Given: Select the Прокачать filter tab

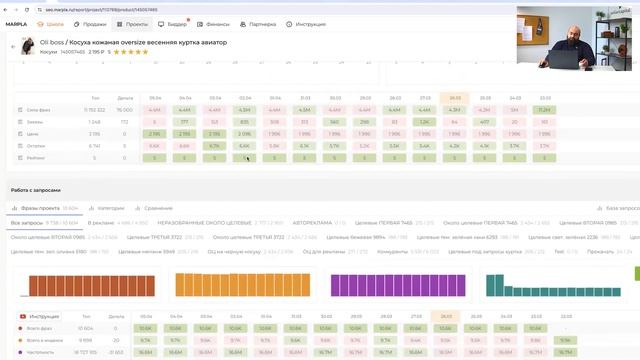Looking at the screenshot, I should 610,252.
